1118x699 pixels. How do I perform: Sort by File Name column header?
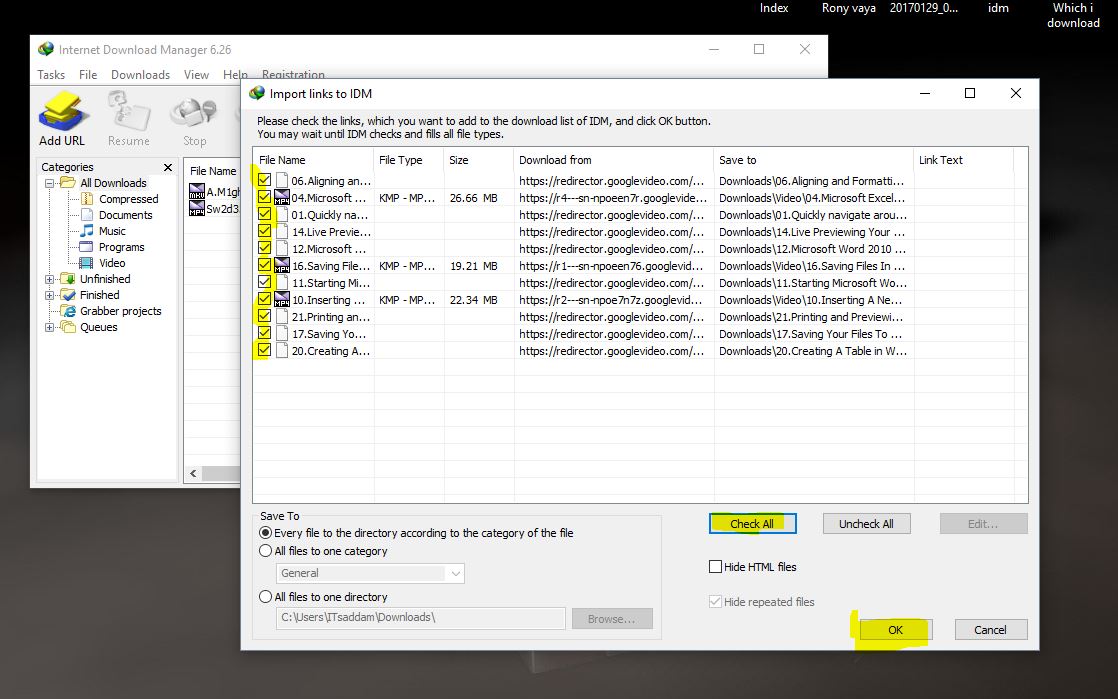coord(313,160)
